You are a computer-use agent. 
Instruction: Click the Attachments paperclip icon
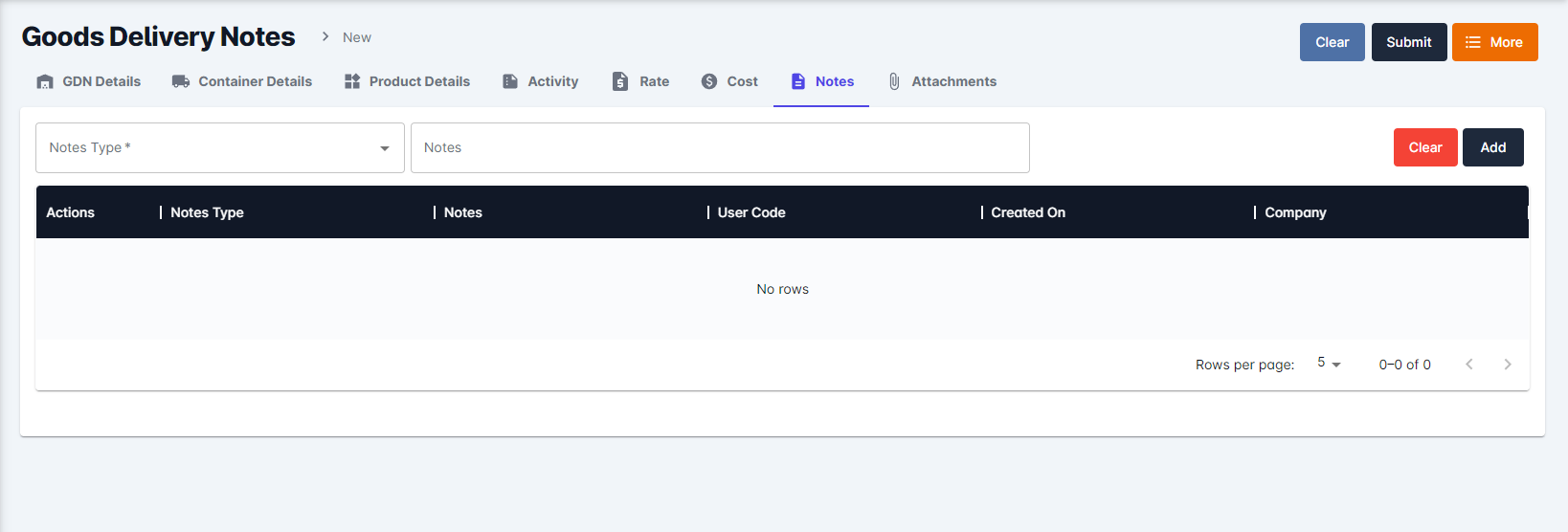click(x=894, y=81)
